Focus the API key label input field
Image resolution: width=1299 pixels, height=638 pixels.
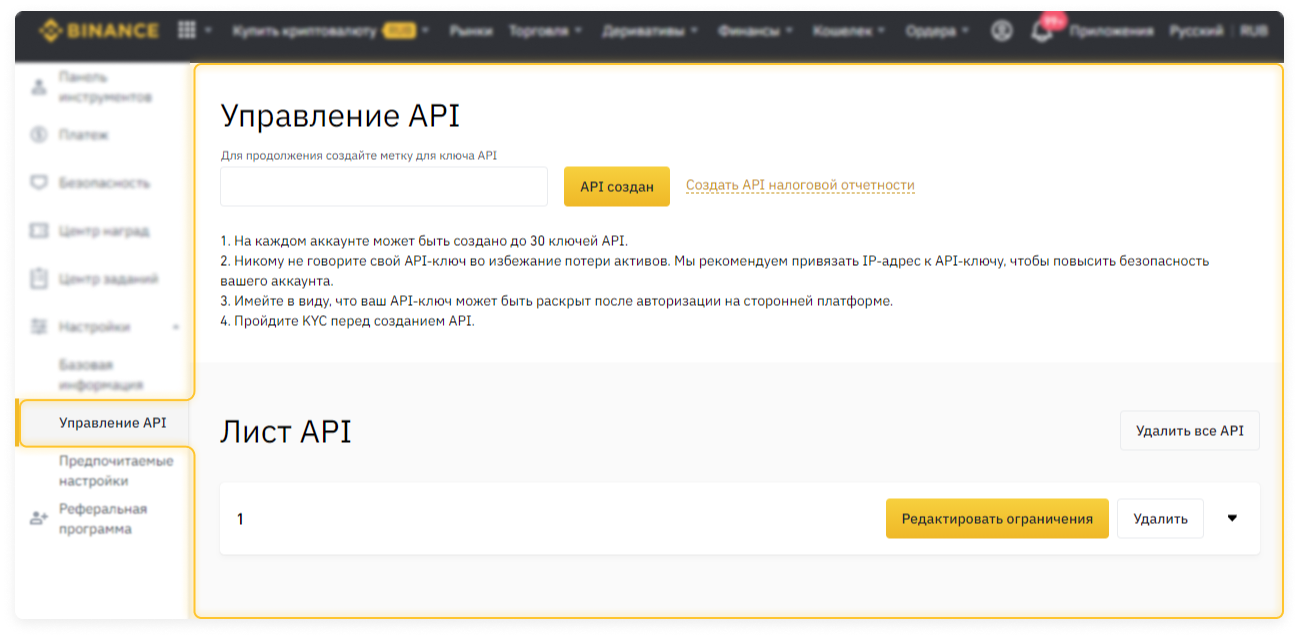pos(384,186)
